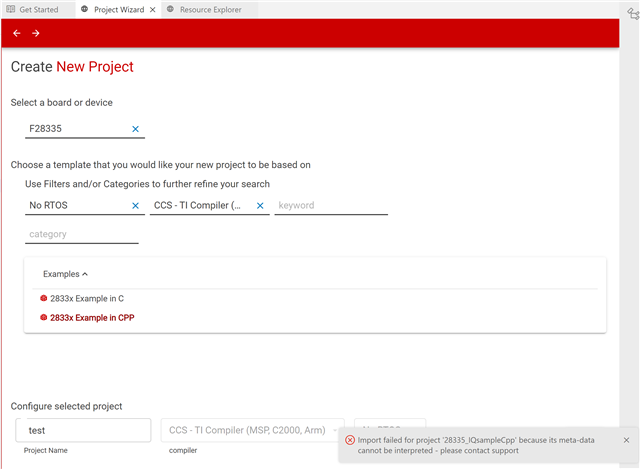The image size is (640, 469).
Task: Click the Project Name field containing test
Action: tap(83, 430)
